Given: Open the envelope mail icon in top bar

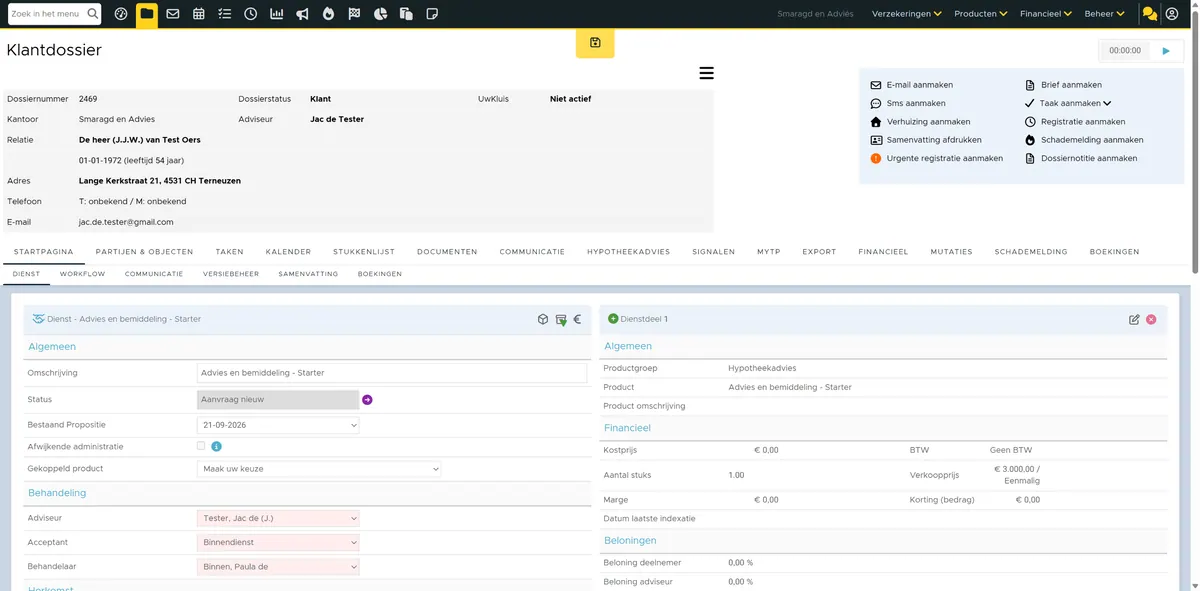Looking at the screenshot, I should coord(173,14).
